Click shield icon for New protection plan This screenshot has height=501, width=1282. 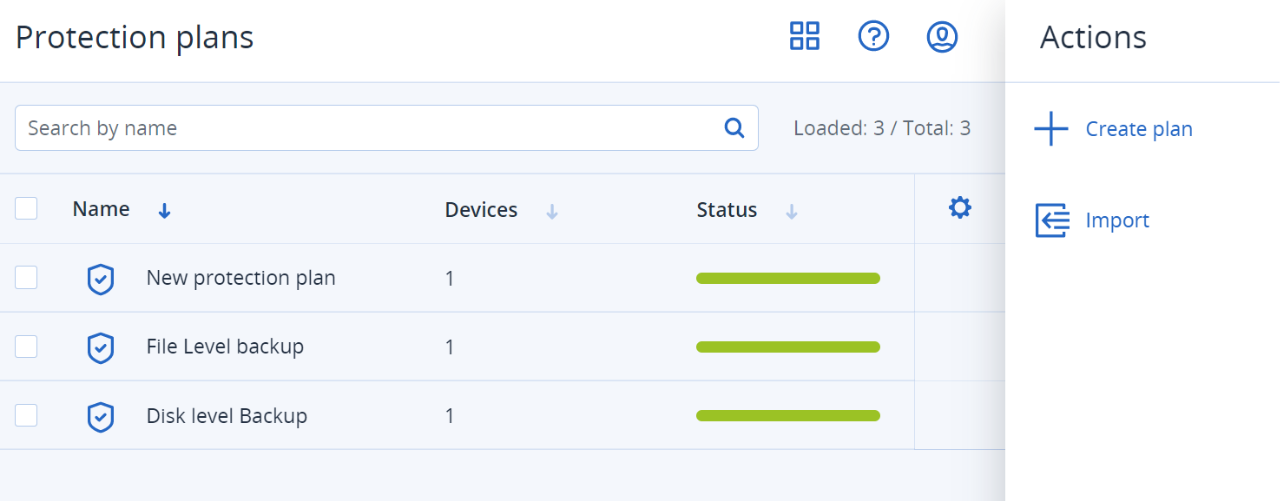point(100,279)
